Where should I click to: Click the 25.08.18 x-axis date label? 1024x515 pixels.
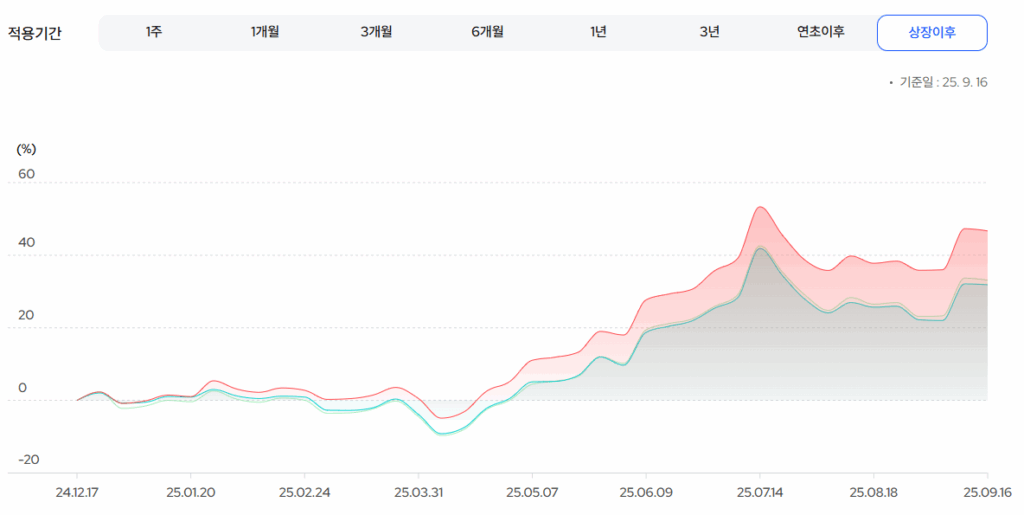tap(874, 493)
